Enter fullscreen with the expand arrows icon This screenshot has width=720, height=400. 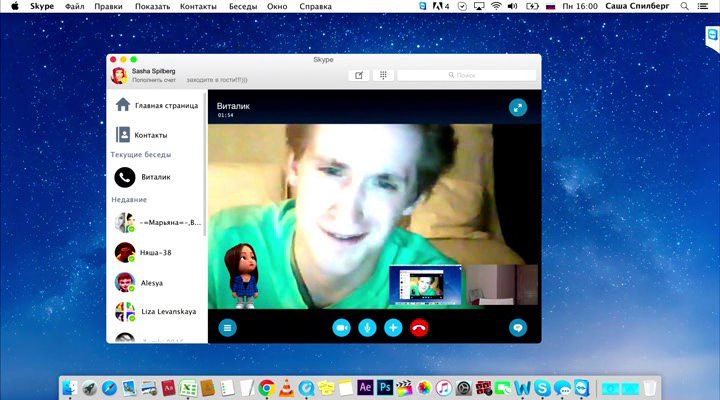(517, 107)
